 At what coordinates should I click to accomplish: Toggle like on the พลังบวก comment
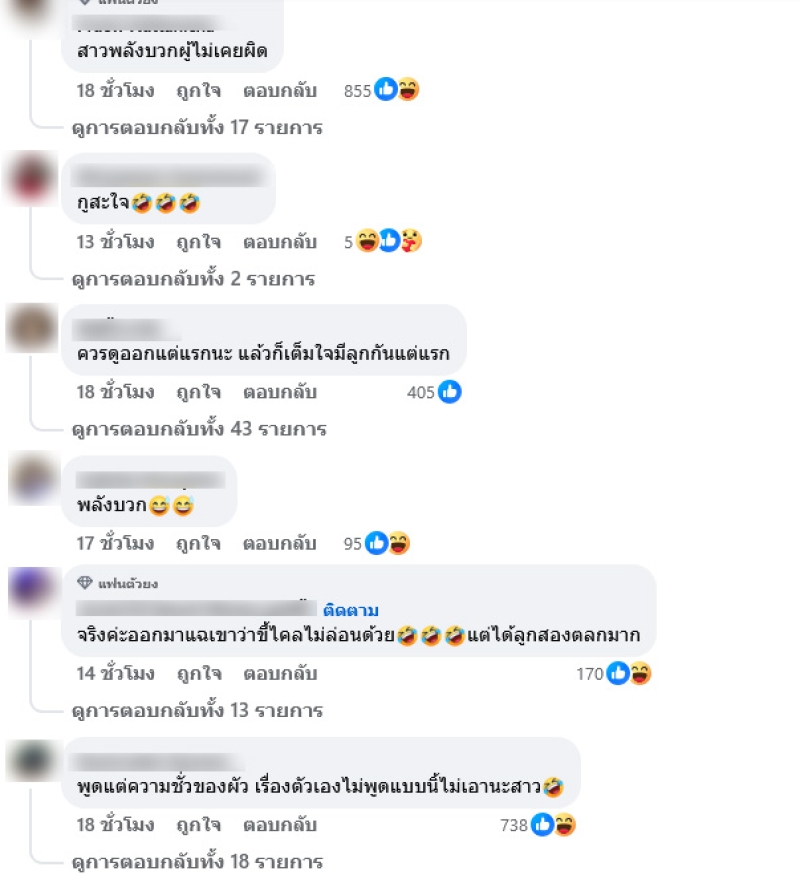coord(198,543)
